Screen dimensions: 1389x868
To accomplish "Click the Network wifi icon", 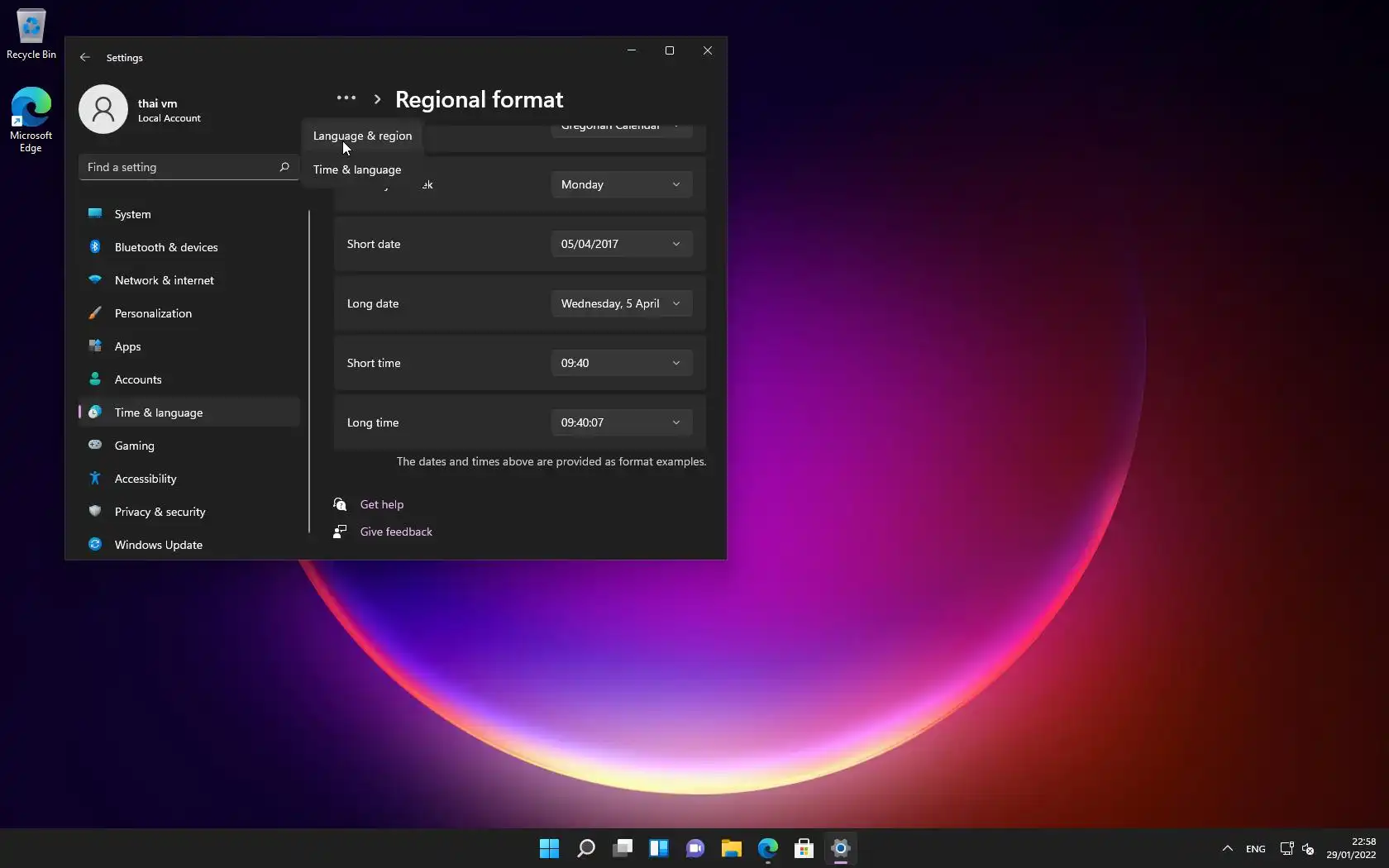I will pyautogui.click(x=95, y=279).
